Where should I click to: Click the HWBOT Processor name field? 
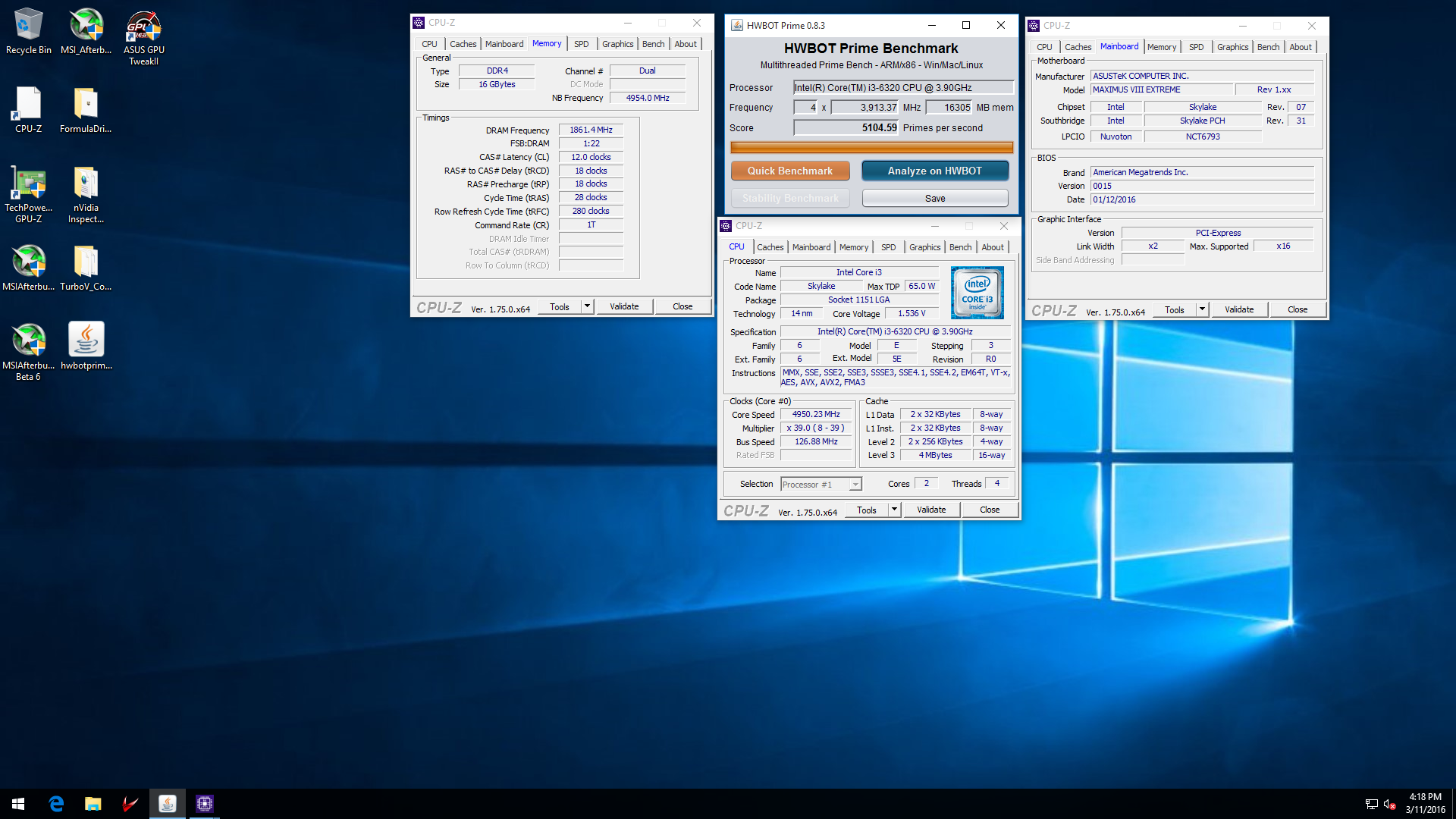pyautogui.click(x=903, y=88)
